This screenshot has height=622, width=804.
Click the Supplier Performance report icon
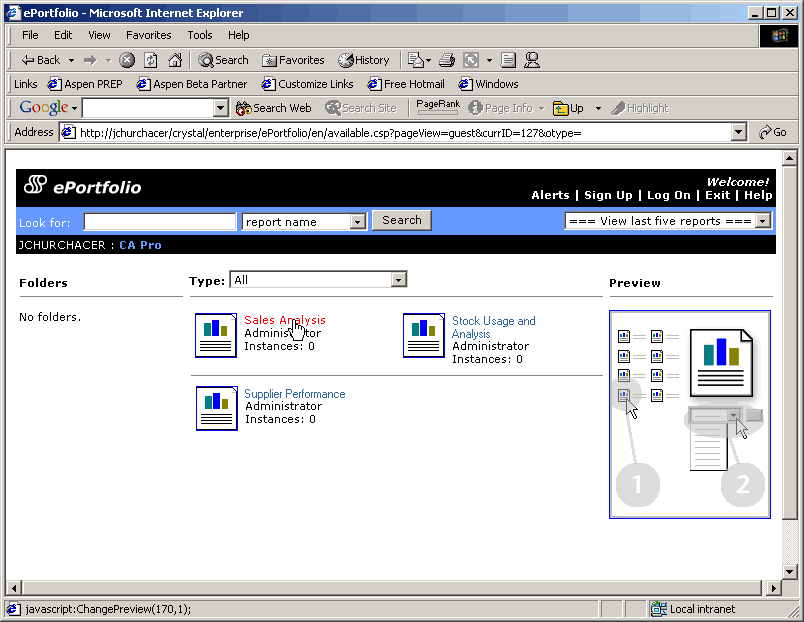[x=217, y=408]
